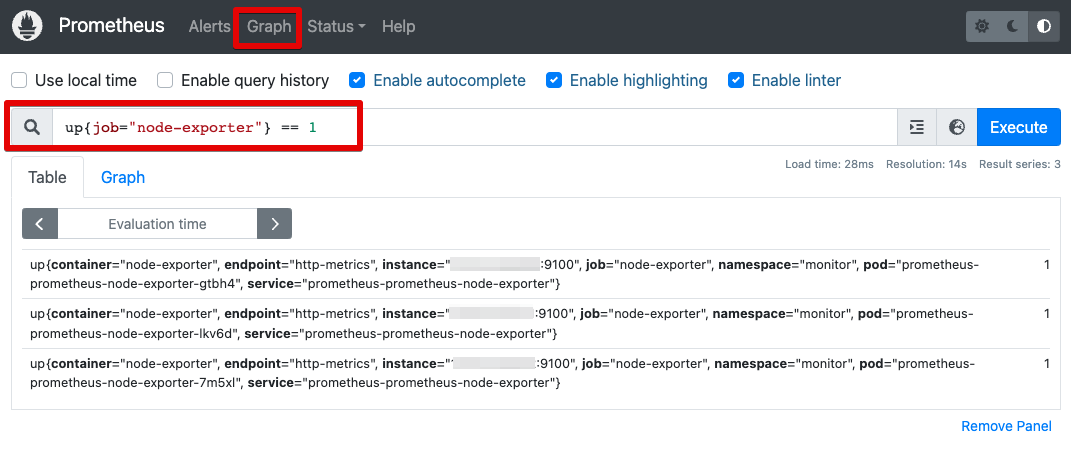Focus the PromQL expression input
Image resolution: width=1071 pixels, height=449 pixels.
pos(475,127)
